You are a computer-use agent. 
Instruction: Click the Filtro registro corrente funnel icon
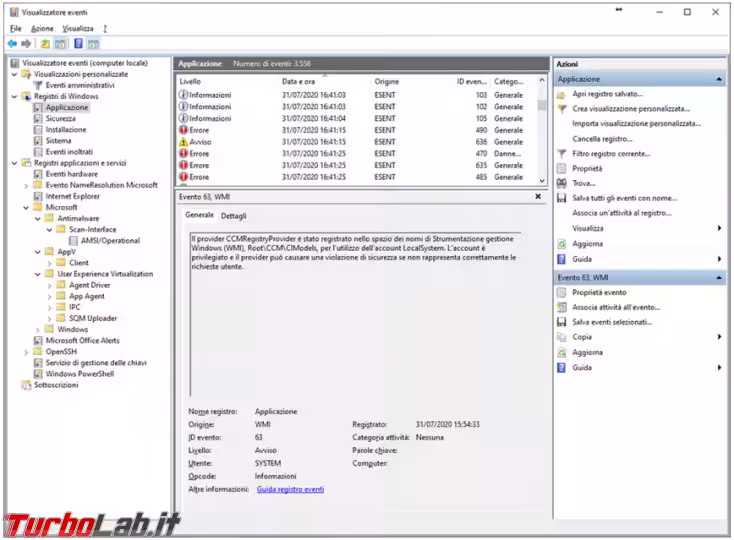tap(562, 153)
